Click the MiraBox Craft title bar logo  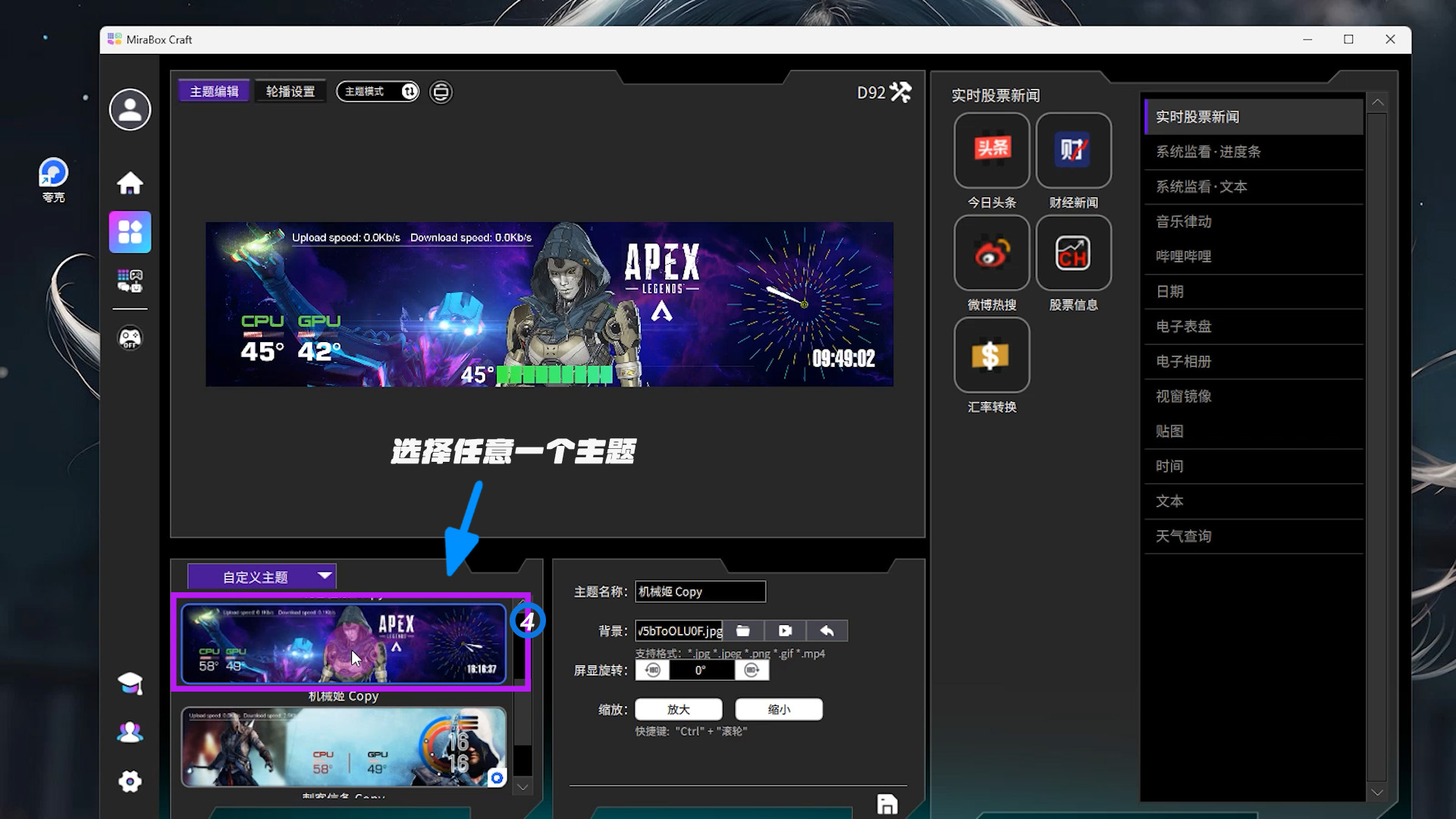[x=115, y=39]
